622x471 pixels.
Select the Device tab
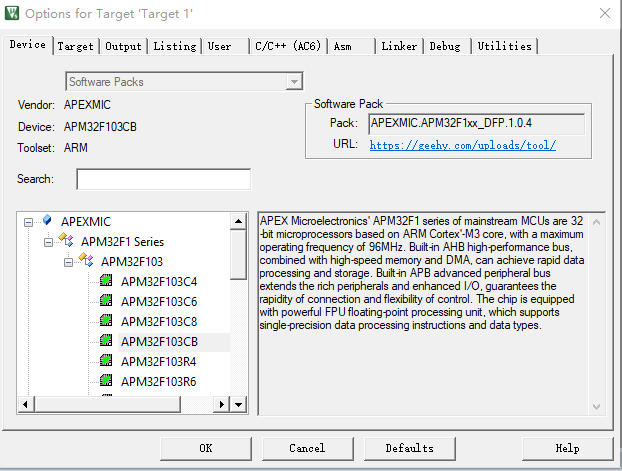pyautogui.click(x=28, y=44)
